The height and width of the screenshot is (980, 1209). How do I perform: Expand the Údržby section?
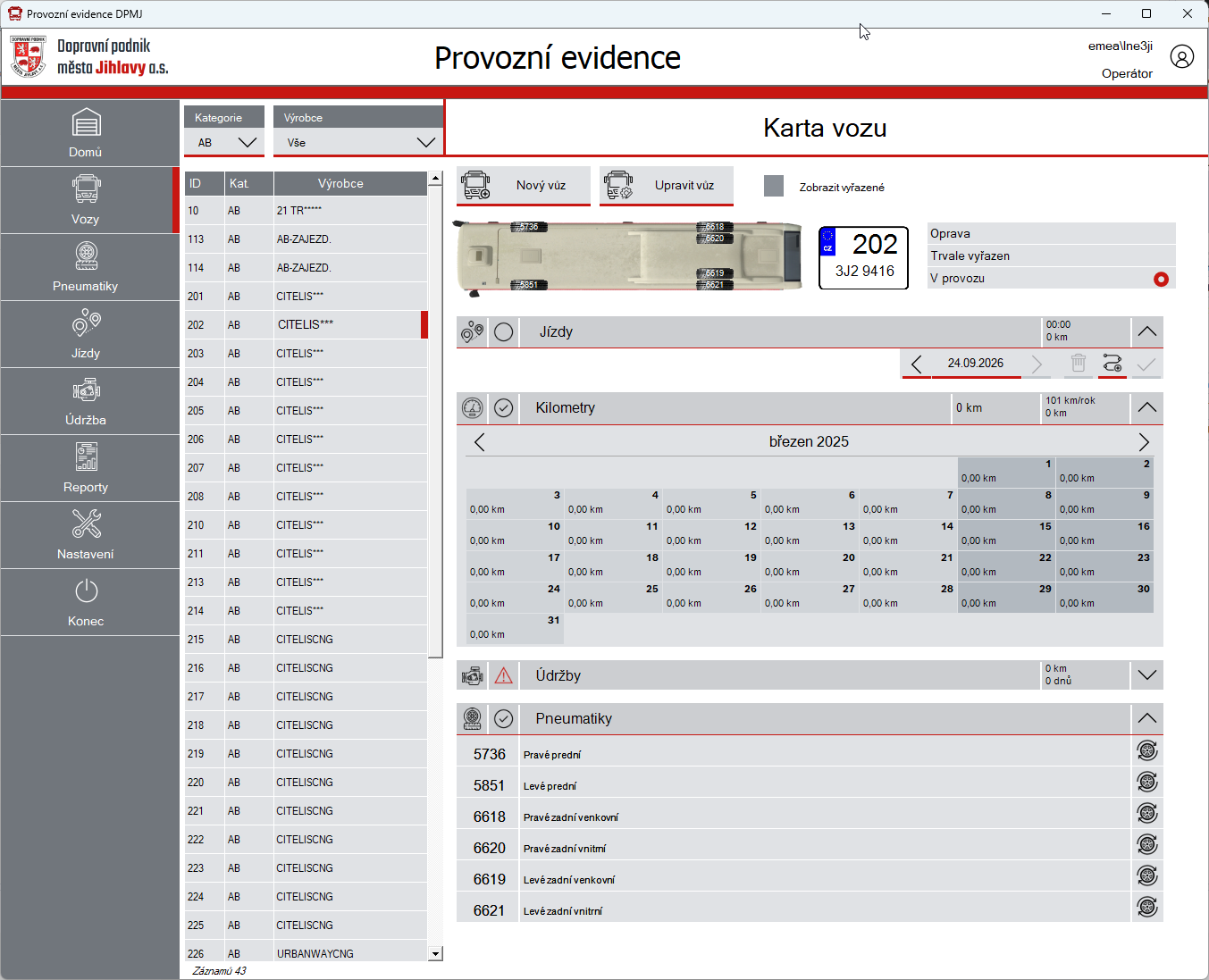point(1147,675)
